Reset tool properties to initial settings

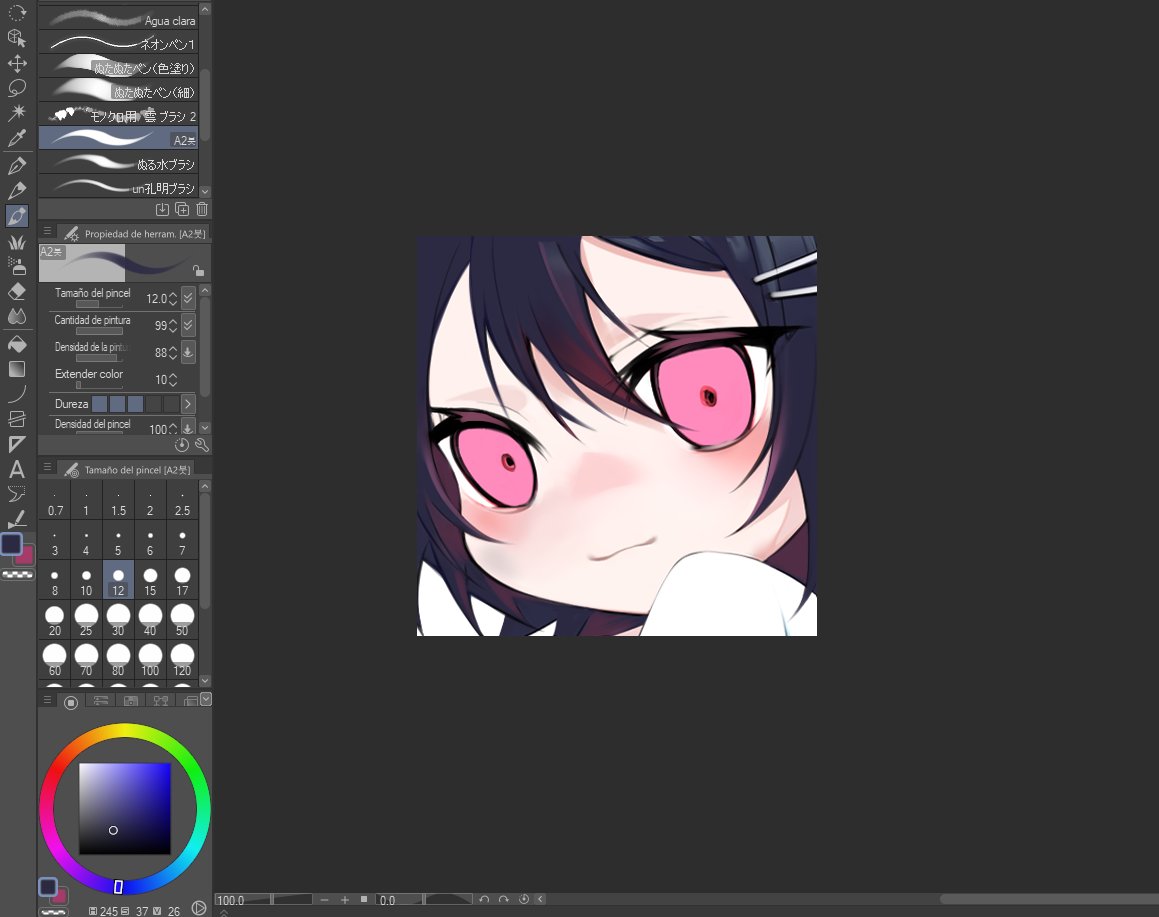click(x=182, y=445)
